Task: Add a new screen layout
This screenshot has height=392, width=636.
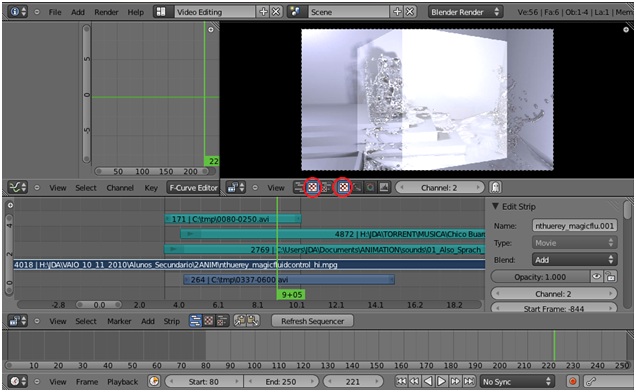Action: point(264,12)
